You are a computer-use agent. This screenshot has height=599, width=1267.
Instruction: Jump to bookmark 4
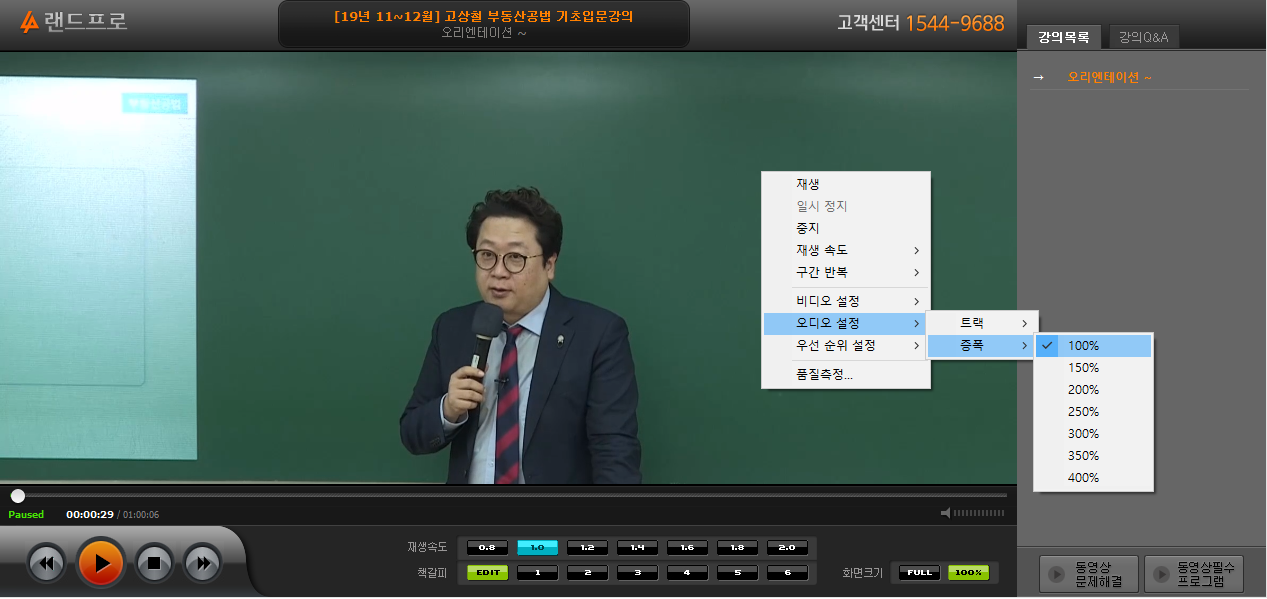687,573
